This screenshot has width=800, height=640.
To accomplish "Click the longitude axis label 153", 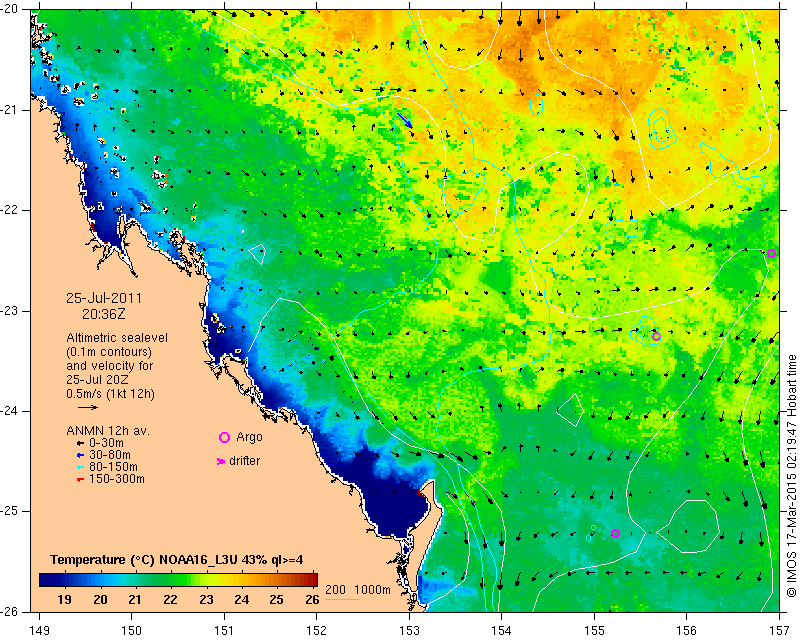I will pos(409,630).
